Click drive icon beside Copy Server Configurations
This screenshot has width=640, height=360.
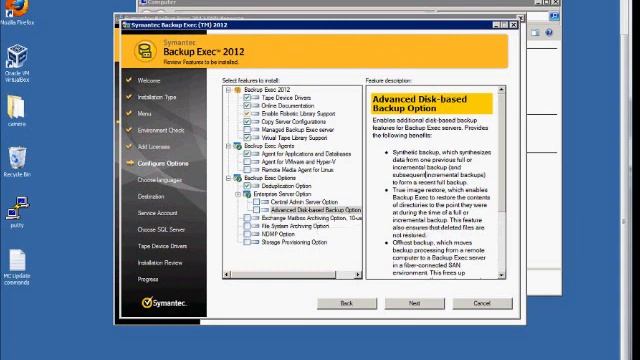(256, 122)
